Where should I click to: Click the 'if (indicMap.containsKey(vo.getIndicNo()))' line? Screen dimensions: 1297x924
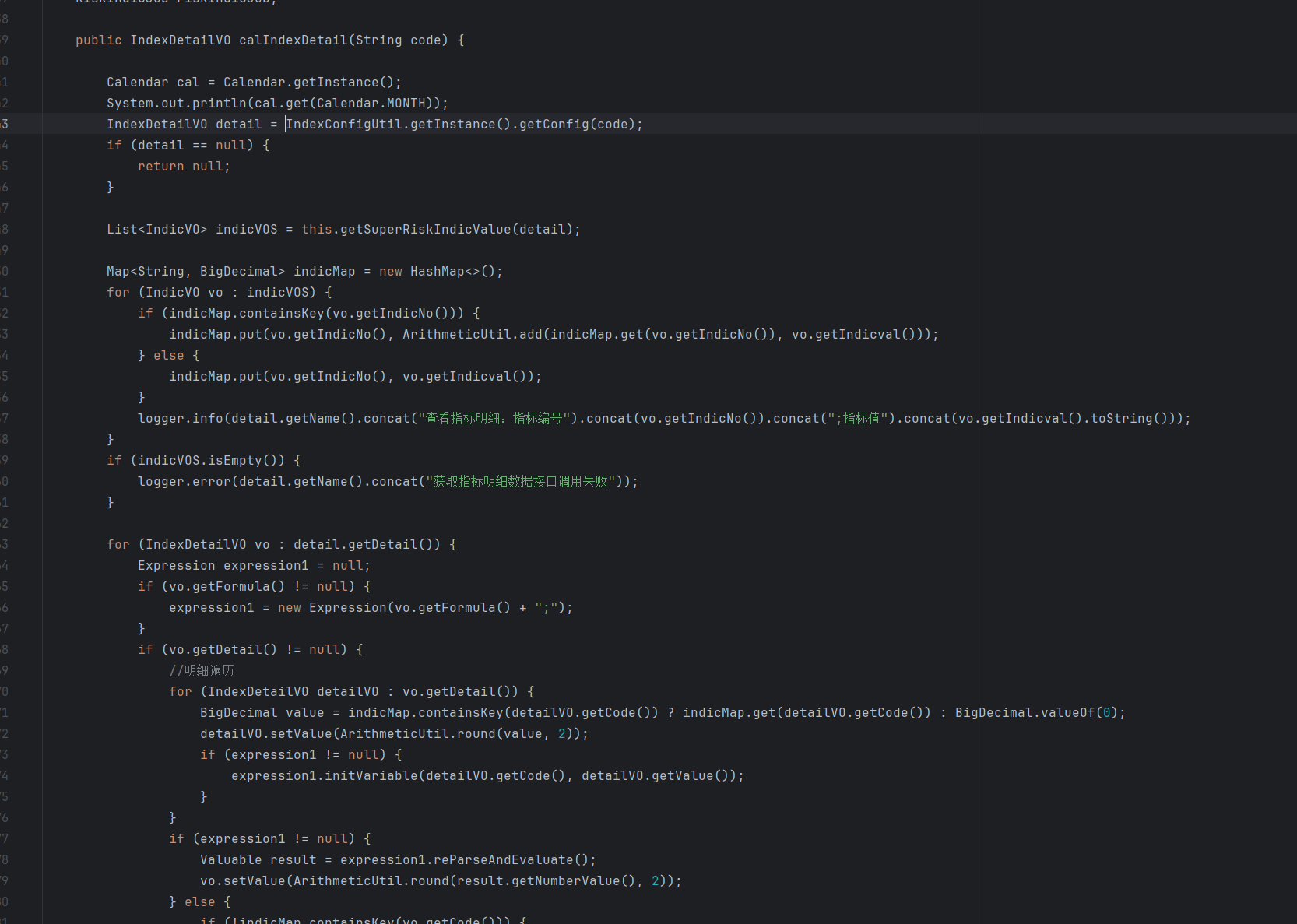[308, 313]
